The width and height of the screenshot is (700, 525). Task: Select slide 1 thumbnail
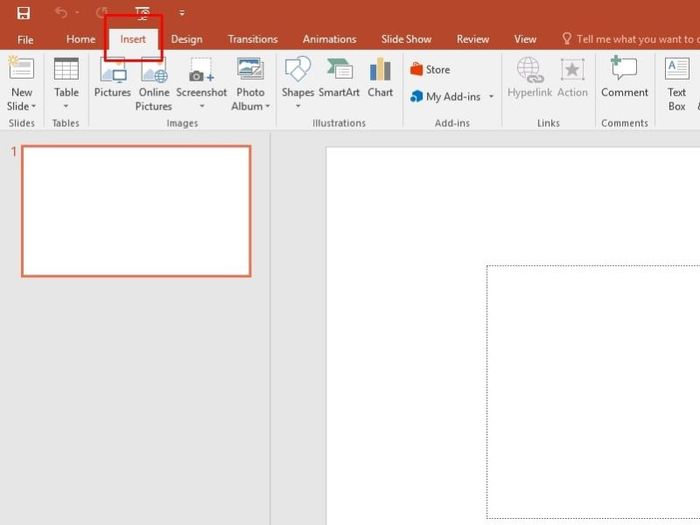(136, 211)
